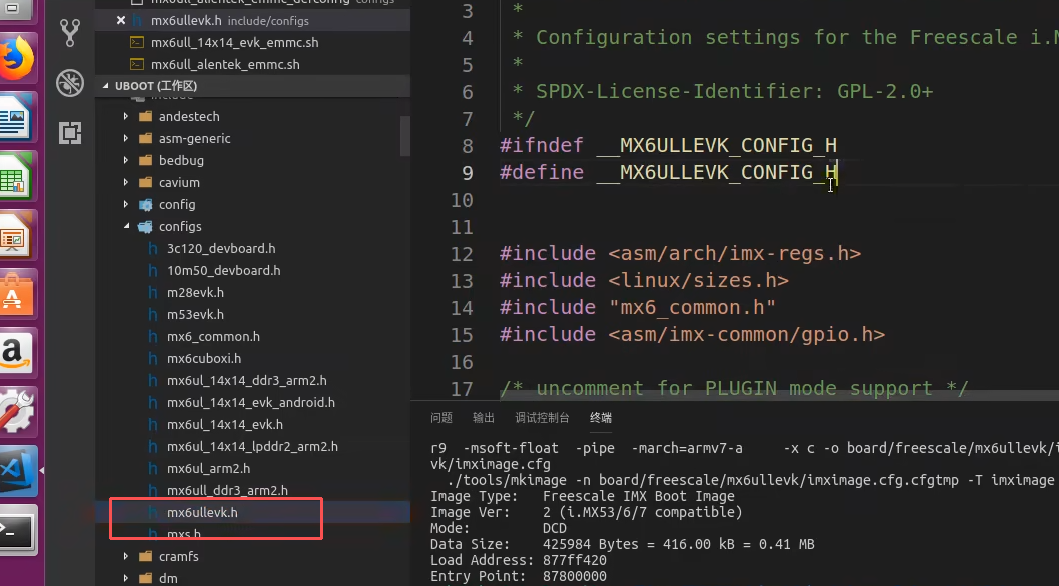1059x586 pixels.
Task: Click the SPDX-License-Identifier comment line
Action: 723,91
